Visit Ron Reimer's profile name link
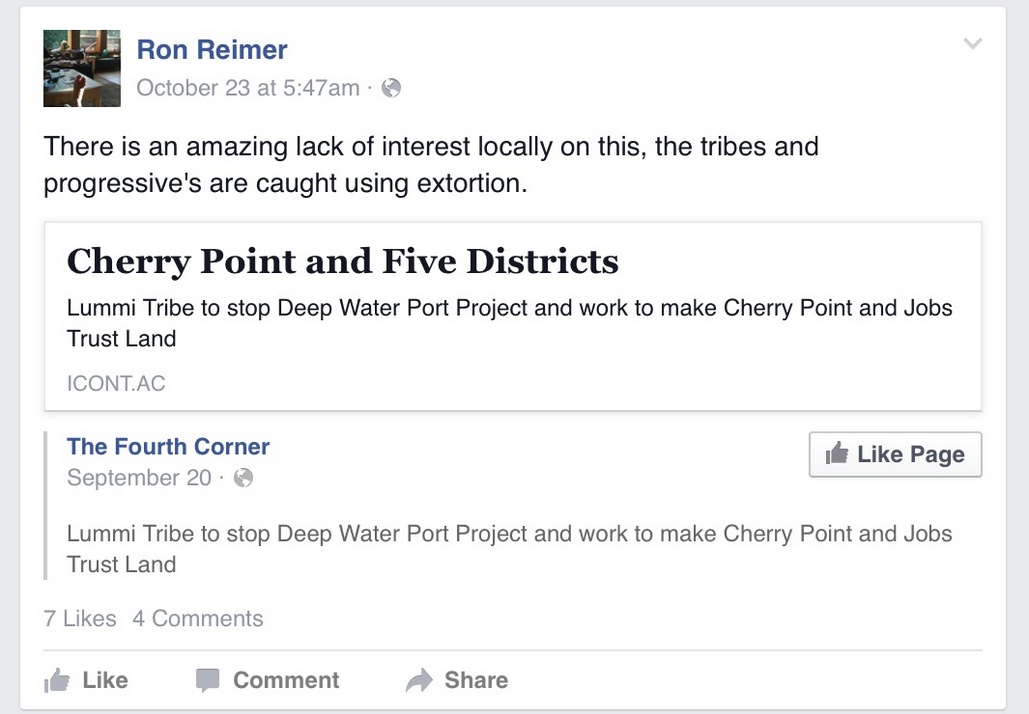Image resolution: width=1029 pixels, height=714 pixels. [212, 50]
